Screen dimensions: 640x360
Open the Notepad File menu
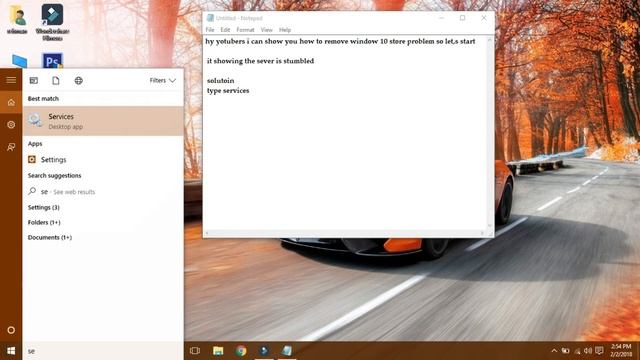pos(210,30)
